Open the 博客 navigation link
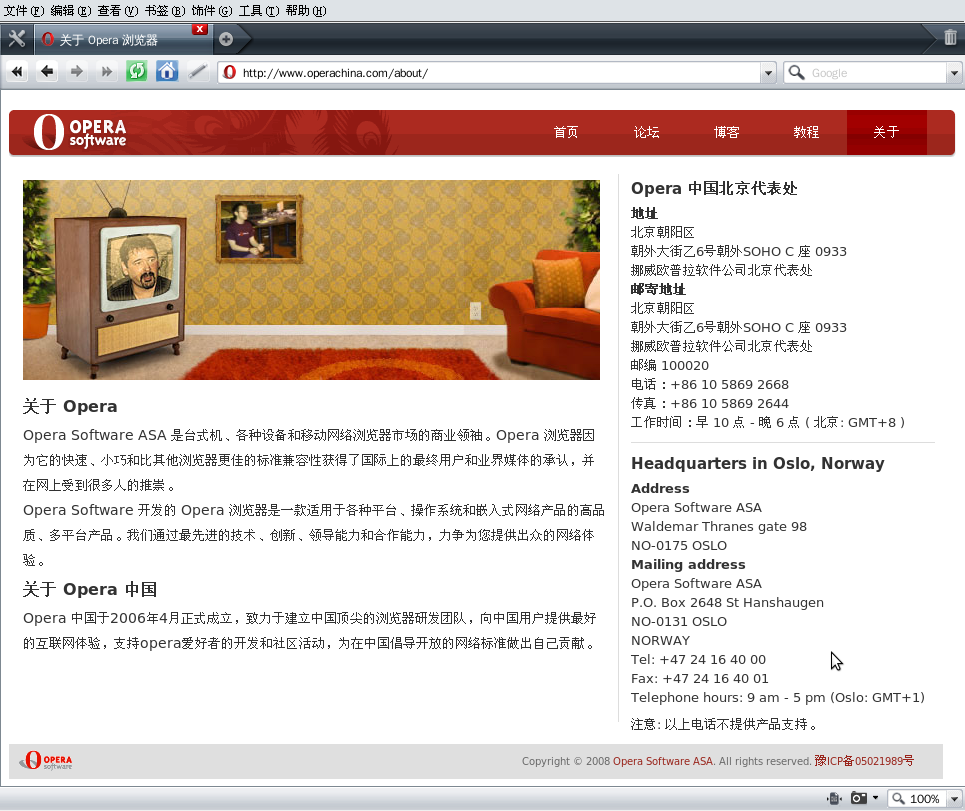The height and width of the screenshot is (811, 965). coord(726,132)
